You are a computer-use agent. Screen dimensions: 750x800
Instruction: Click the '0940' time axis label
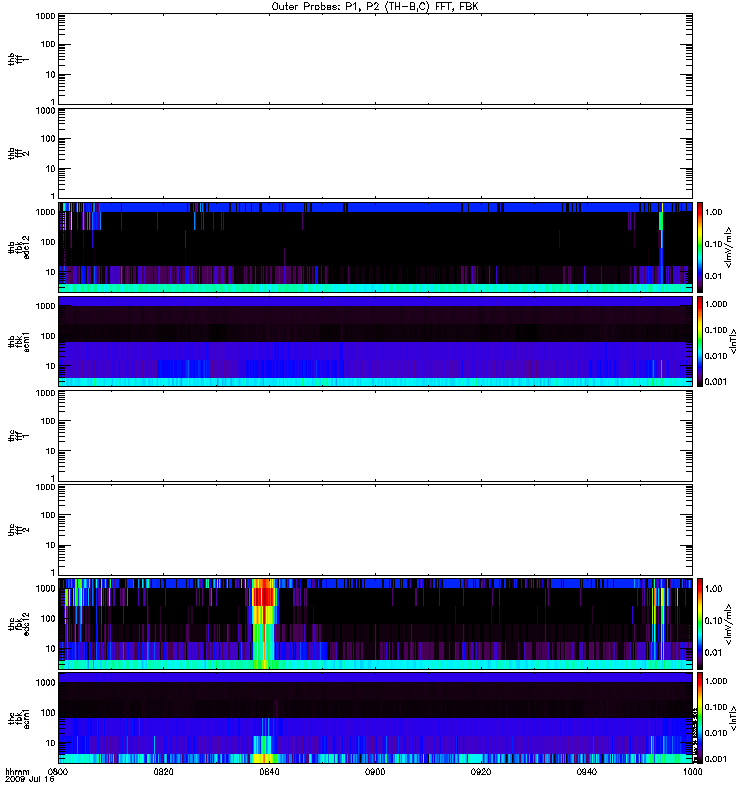[587, 772]
